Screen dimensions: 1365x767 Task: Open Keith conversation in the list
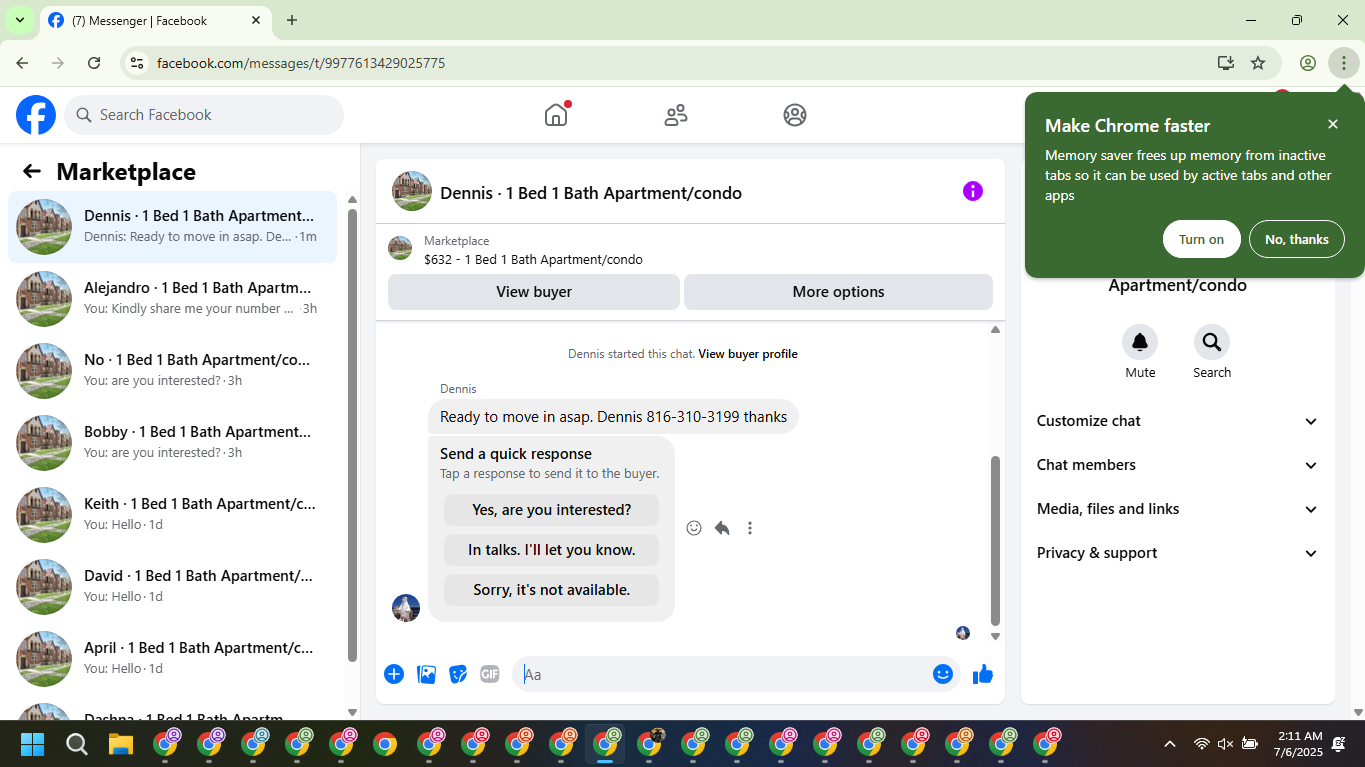[173, 515]
